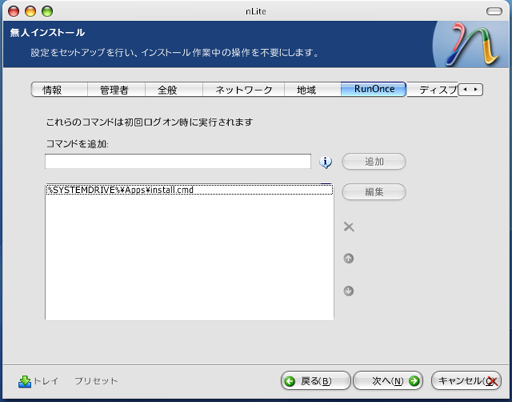Switch to the ネットワーク tab

(x=243, y=90)
